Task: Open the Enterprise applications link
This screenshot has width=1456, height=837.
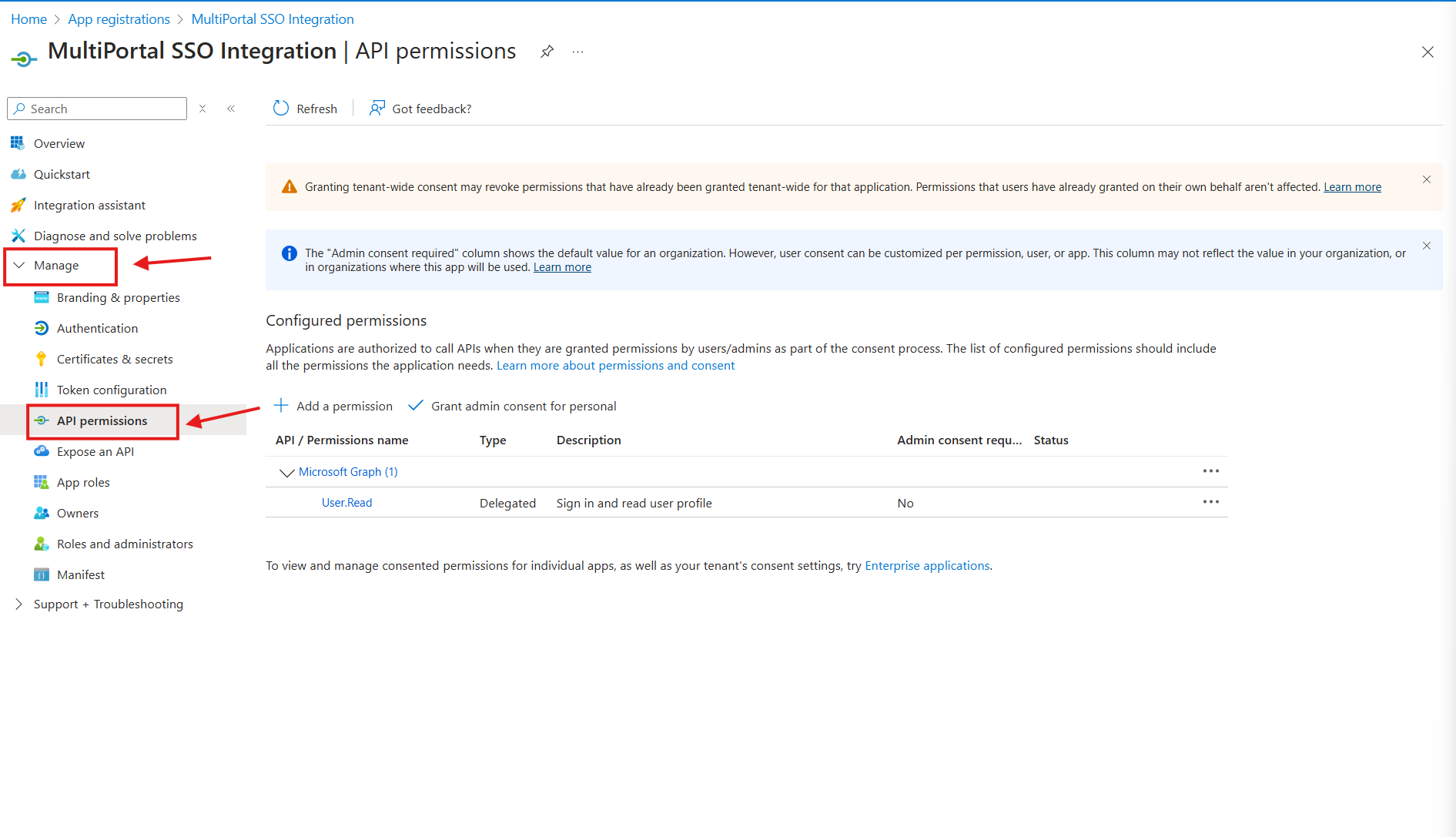Action: click(927, 566)
